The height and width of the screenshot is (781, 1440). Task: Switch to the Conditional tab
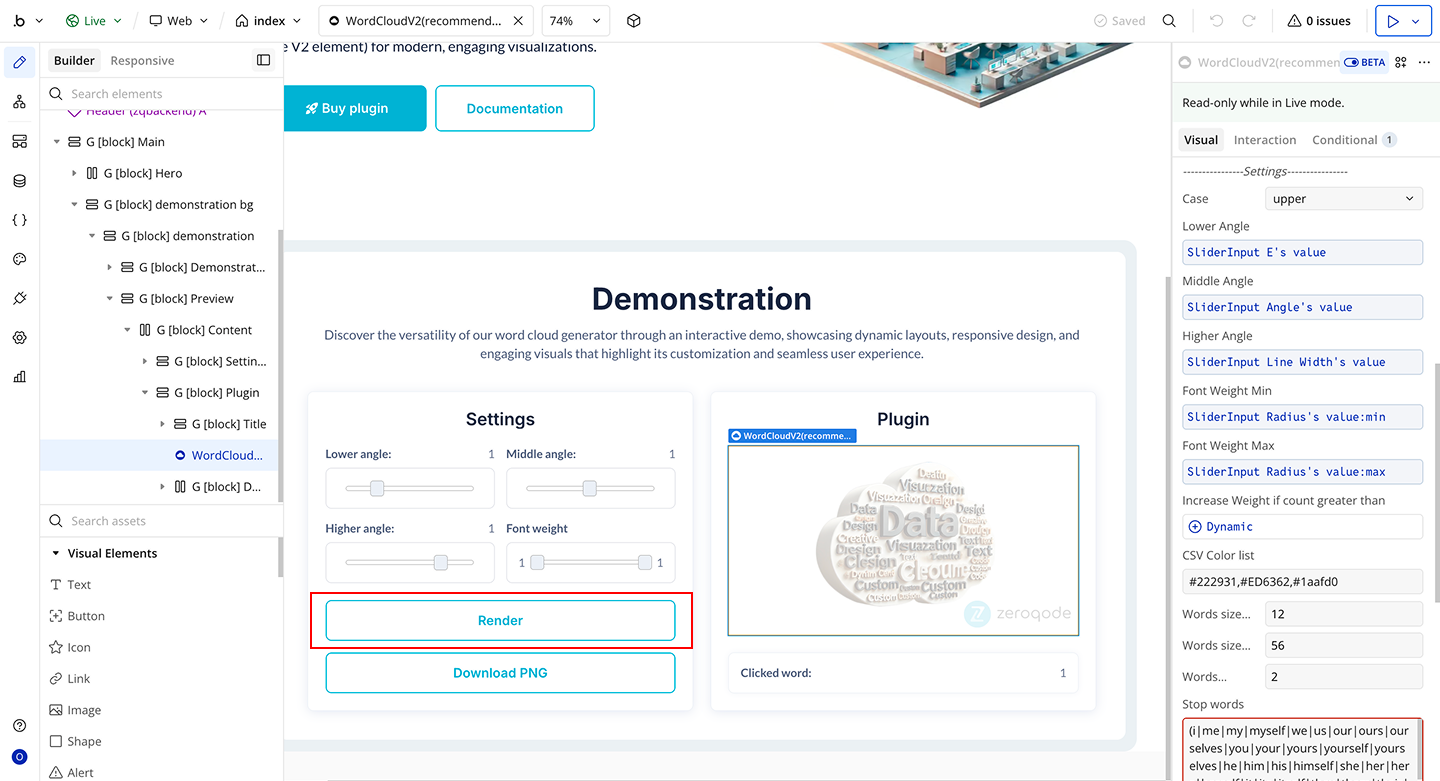[x=1354, y=140]
